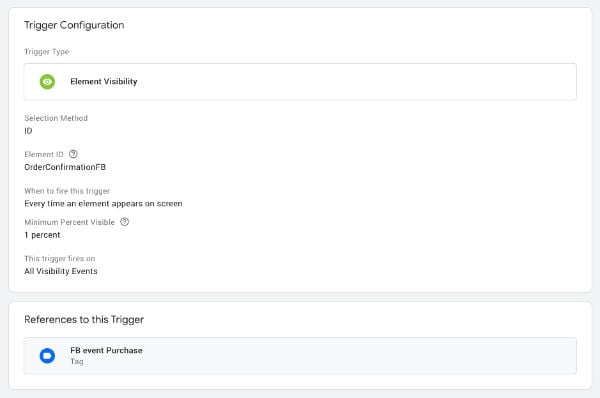
Task: Select the 'All Visibility Events' setting
Action: click(61, 271)
